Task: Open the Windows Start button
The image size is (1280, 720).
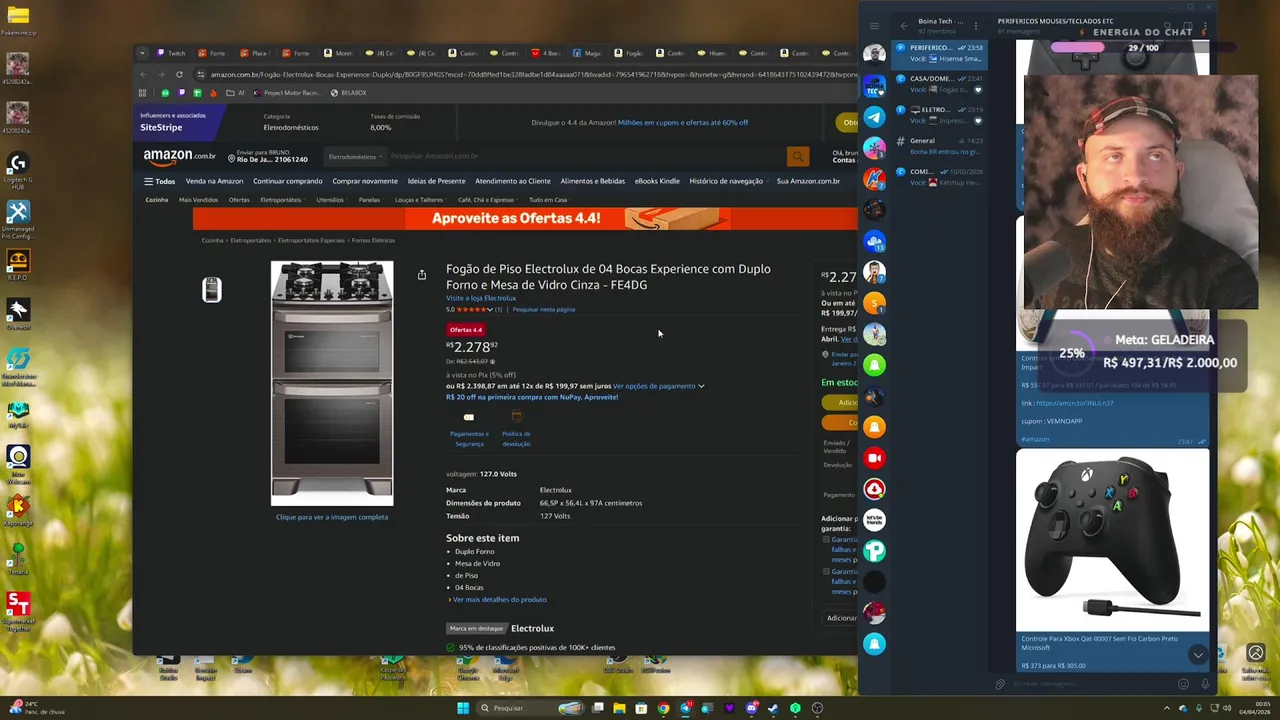Action: pyautogui.click(x=463, y=708)
